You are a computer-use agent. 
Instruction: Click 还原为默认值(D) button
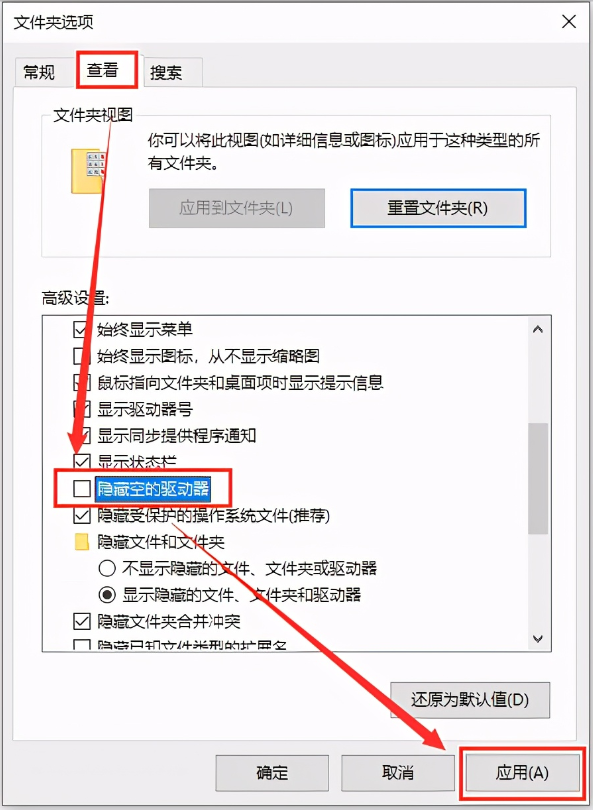coord(470,700)
